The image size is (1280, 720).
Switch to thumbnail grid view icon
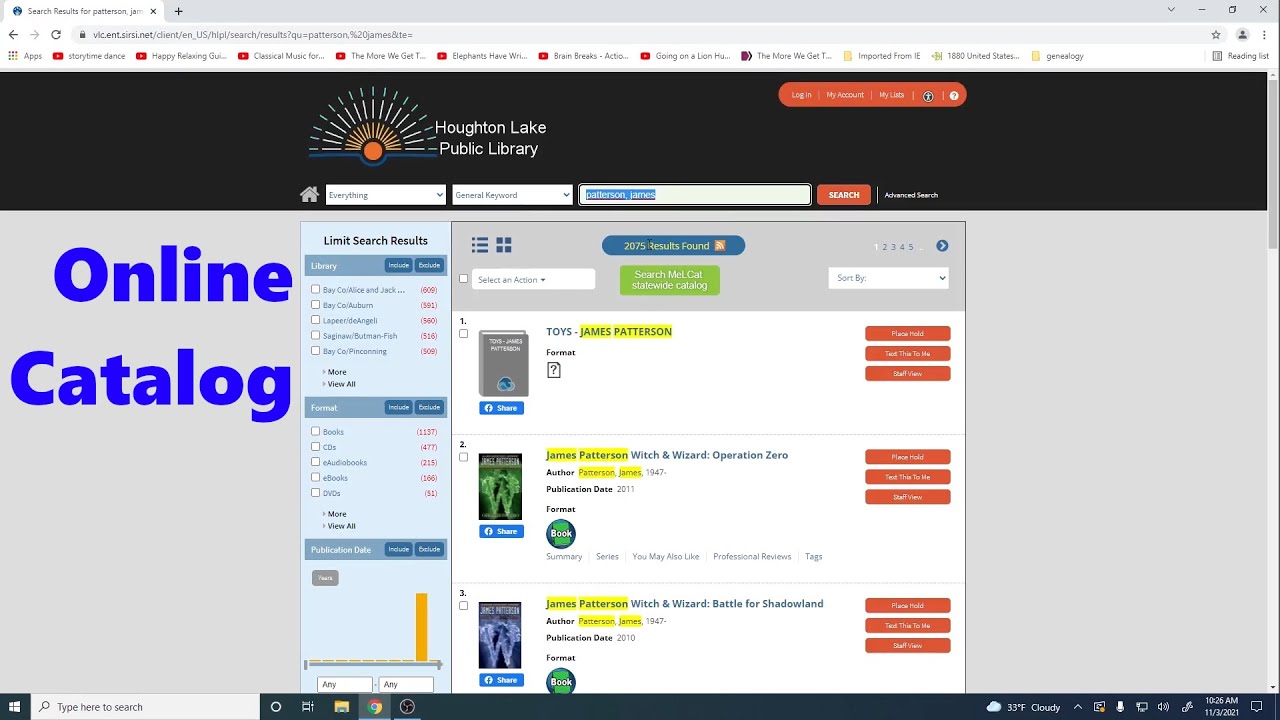pyautogui.click(x=504, y=245)
